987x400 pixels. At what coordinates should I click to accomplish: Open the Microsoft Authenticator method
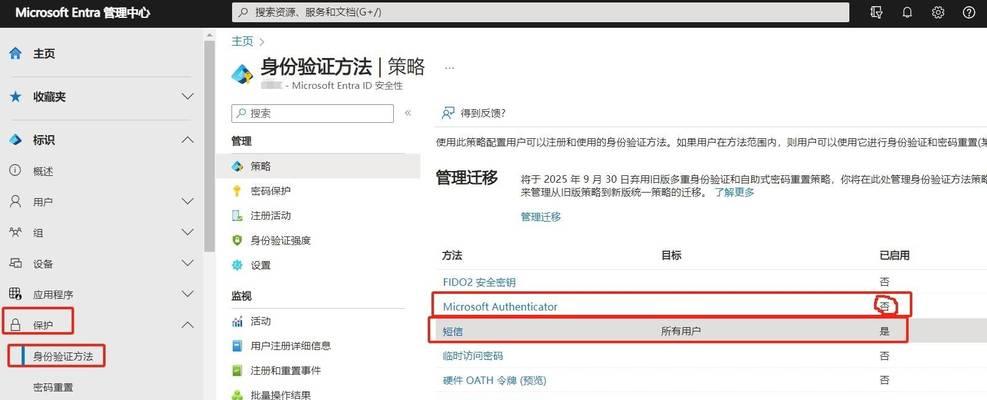500,307
